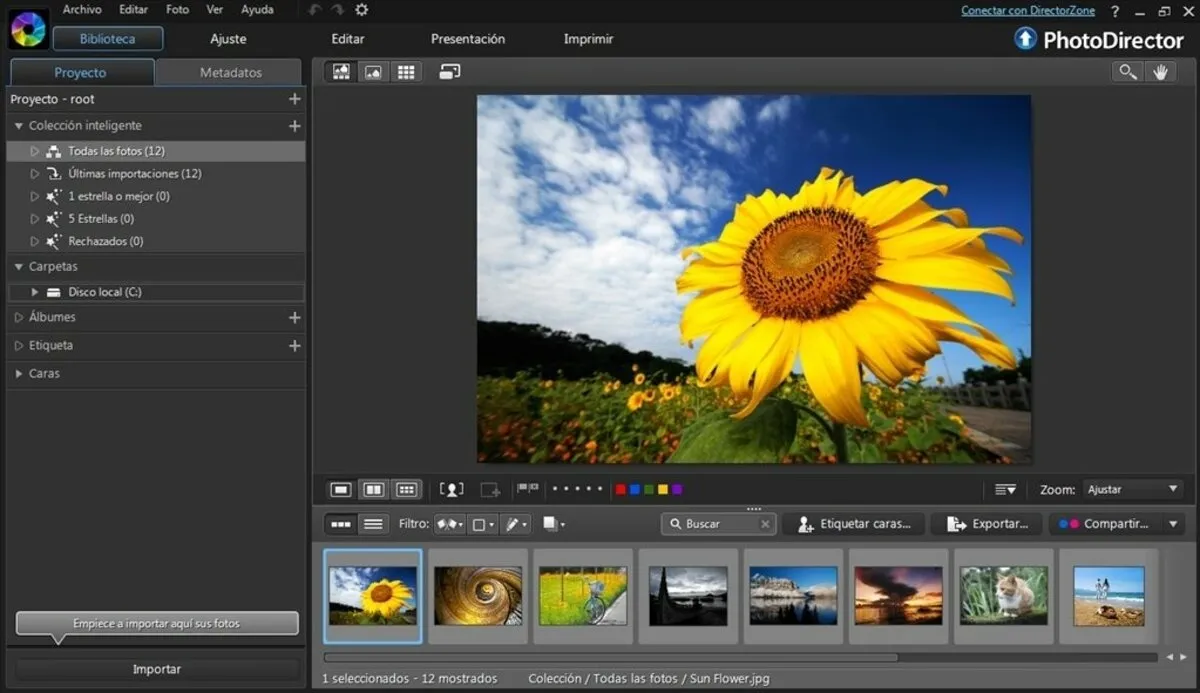Toggle list view in the filmstrip

[x=373, y=523]
